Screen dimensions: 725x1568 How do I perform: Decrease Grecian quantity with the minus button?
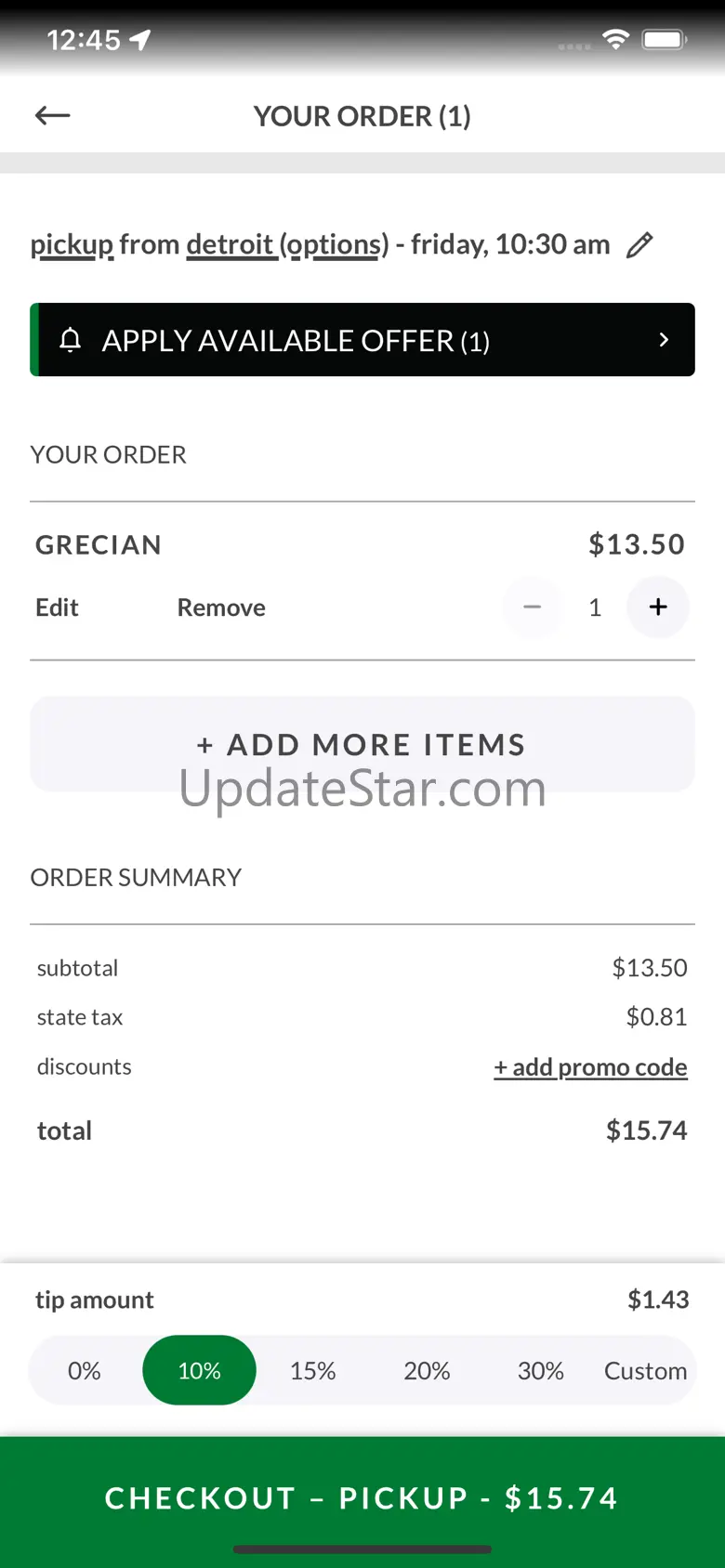click(532, 608)
